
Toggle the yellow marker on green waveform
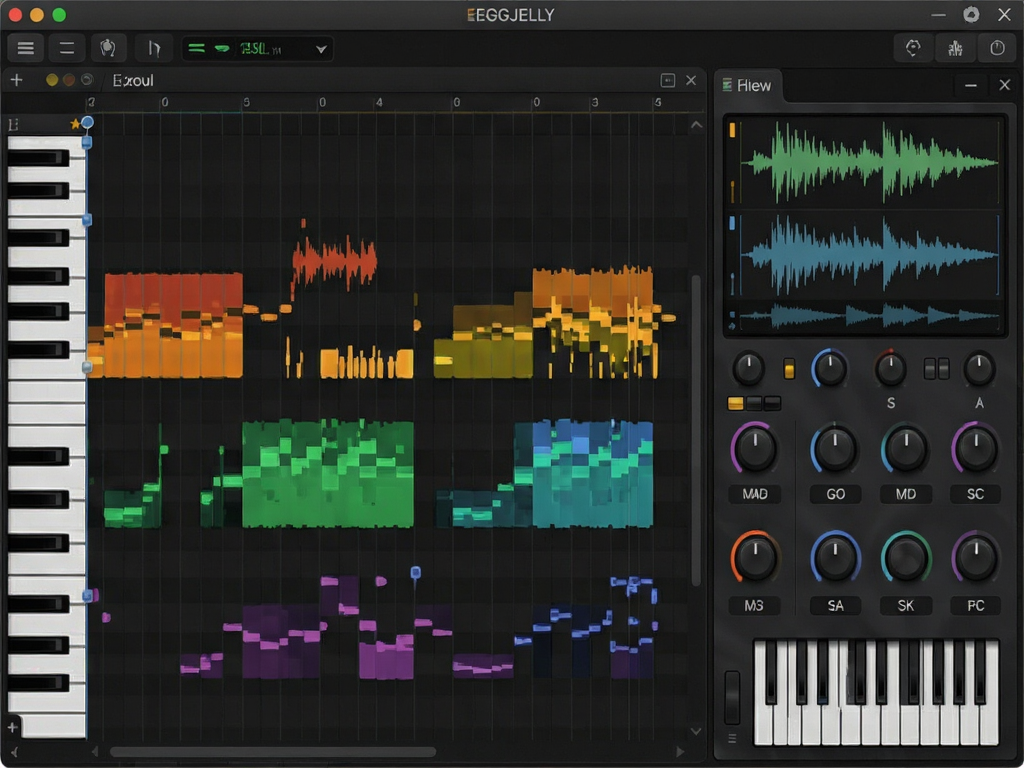tap(732, 130)
